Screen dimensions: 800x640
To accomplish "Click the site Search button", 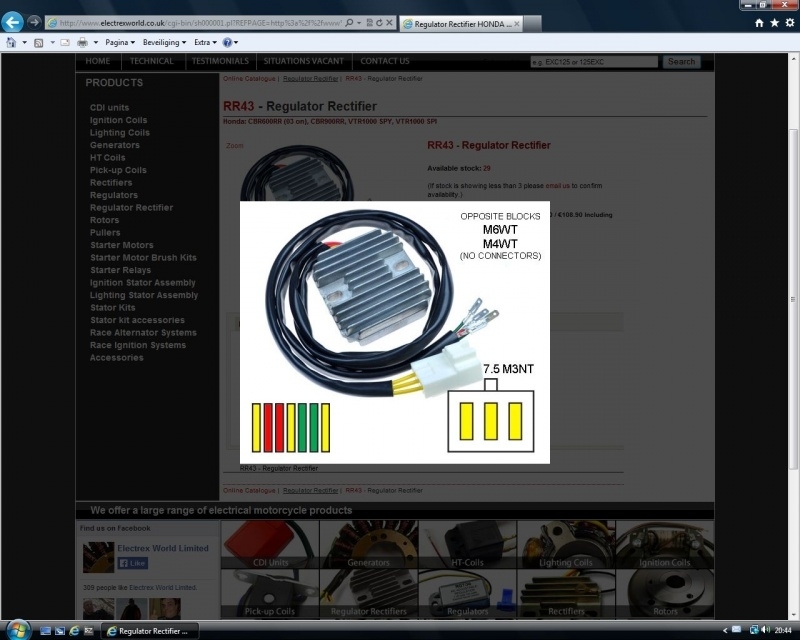I will 681,62.
